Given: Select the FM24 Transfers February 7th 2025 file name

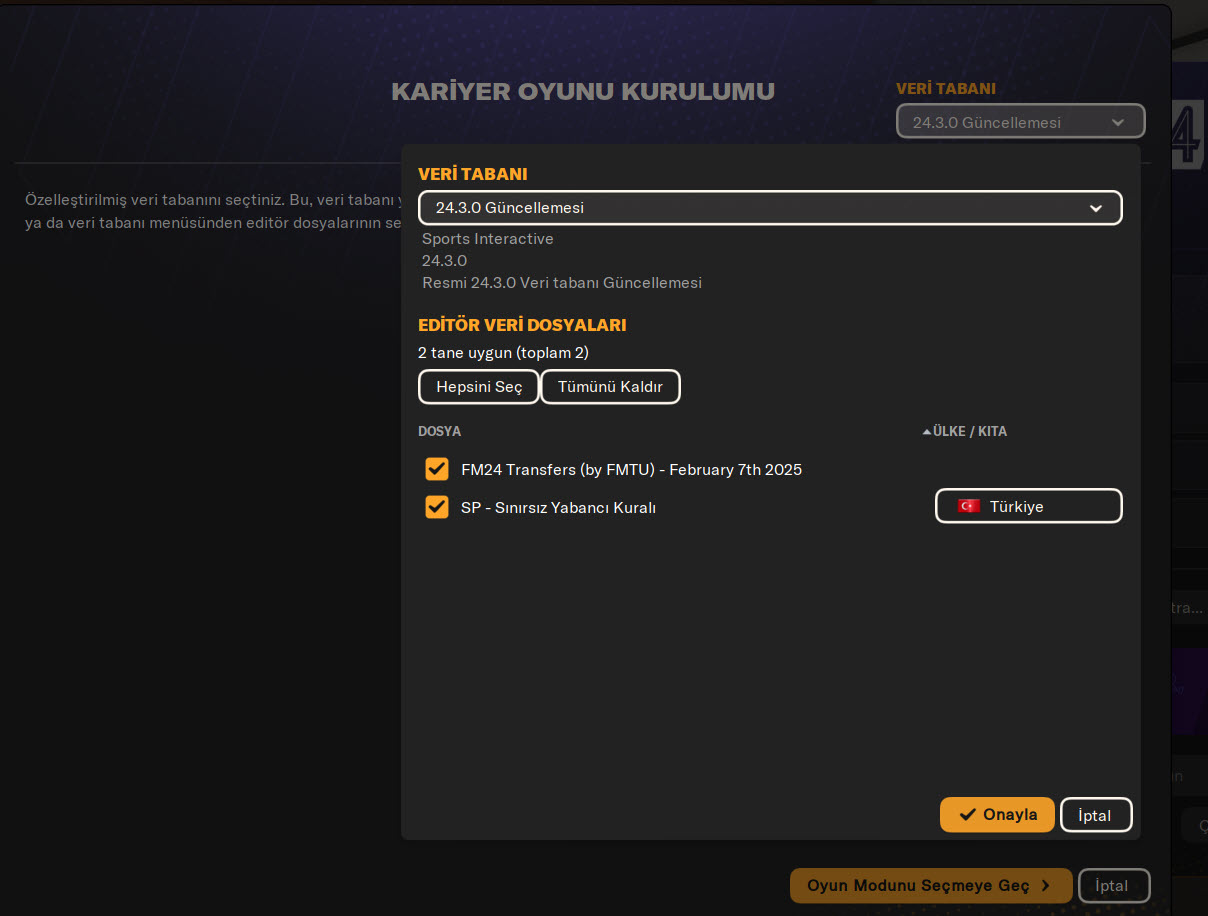Looking at the screenshot, I should coord(631,469).
